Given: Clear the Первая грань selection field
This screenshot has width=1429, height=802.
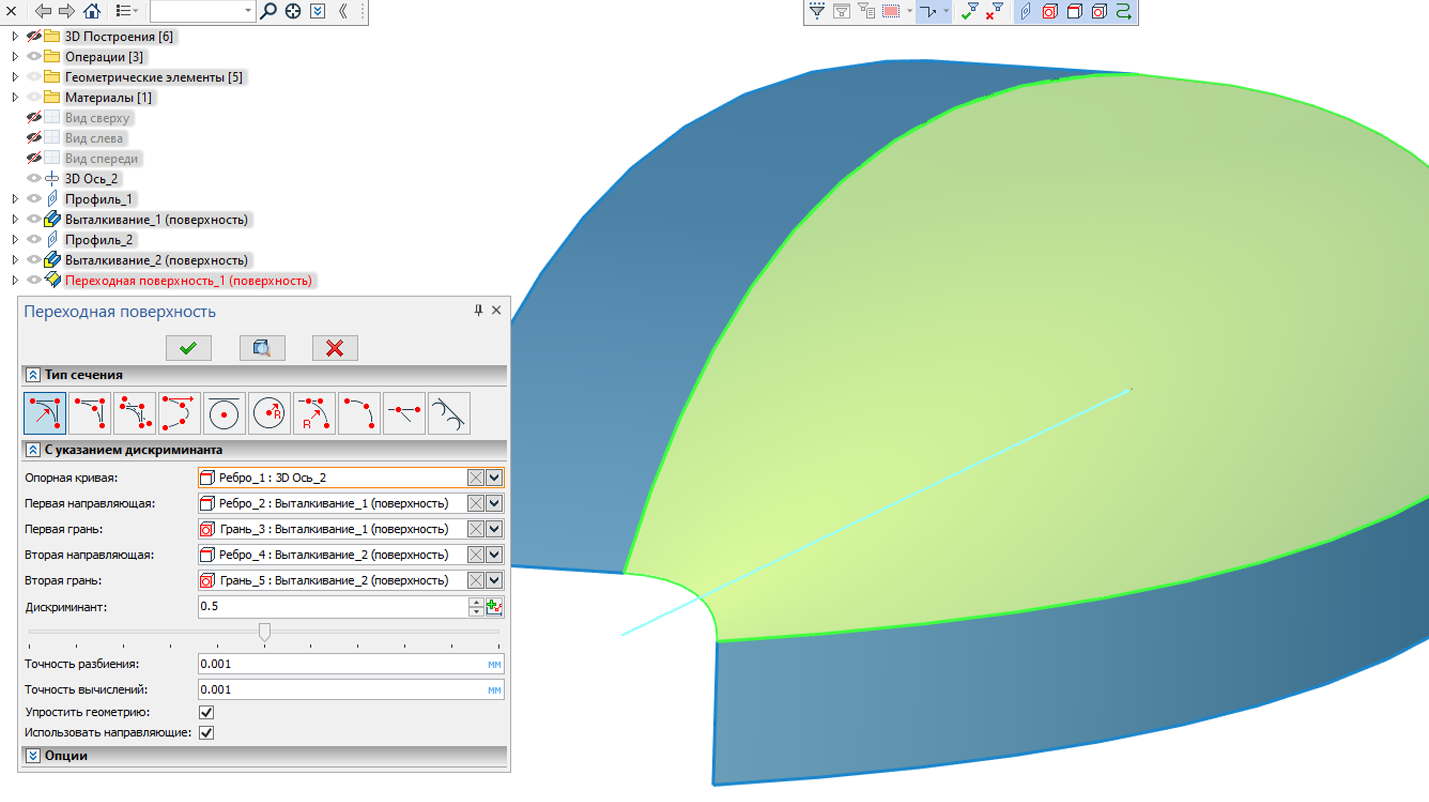Looking at the screenshot, I should 476,529.
